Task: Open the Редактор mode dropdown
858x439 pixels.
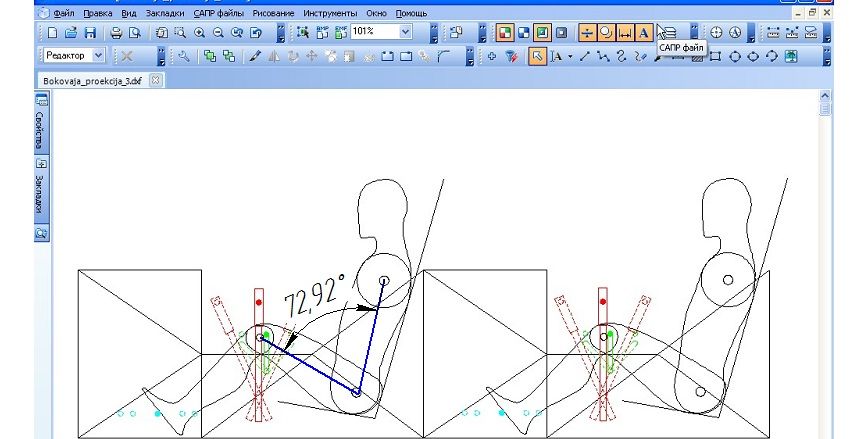Action: pyautogui.click(x=98, y=57)
